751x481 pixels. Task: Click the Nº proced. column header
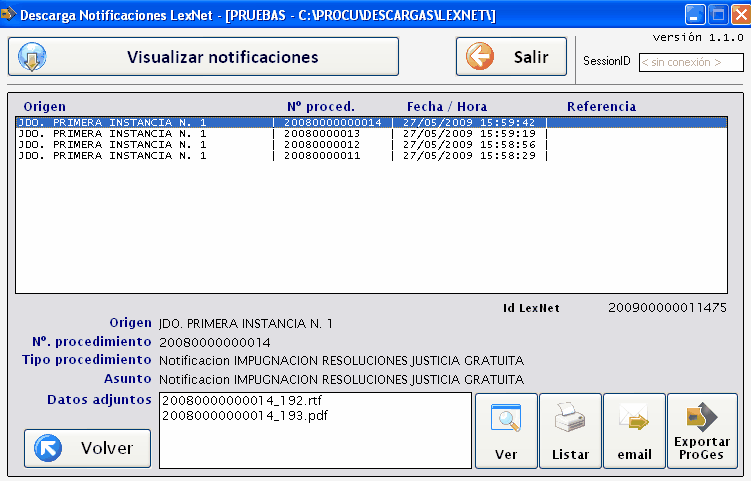320,106
